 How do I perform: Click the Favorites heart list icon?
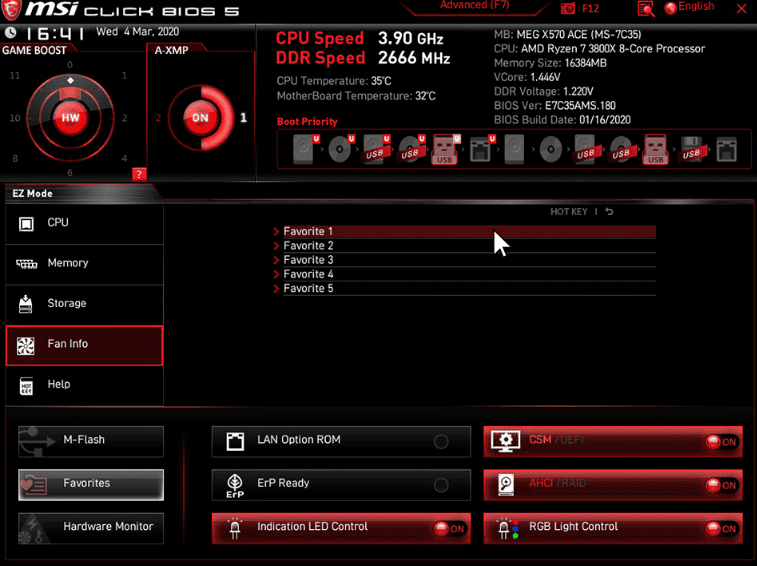33,484
